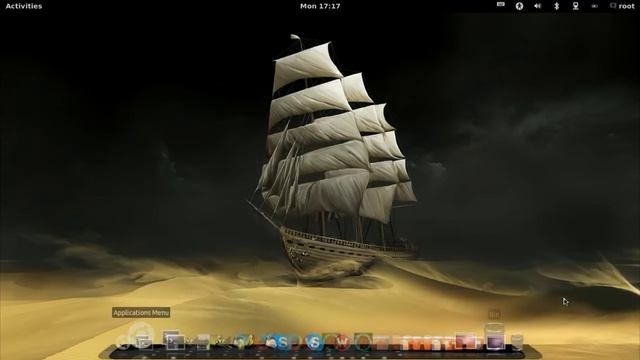The height and width of the screenshot is (360, 640).
Task: Open the keyboard indicator in top bar
Action: (500, 4)
